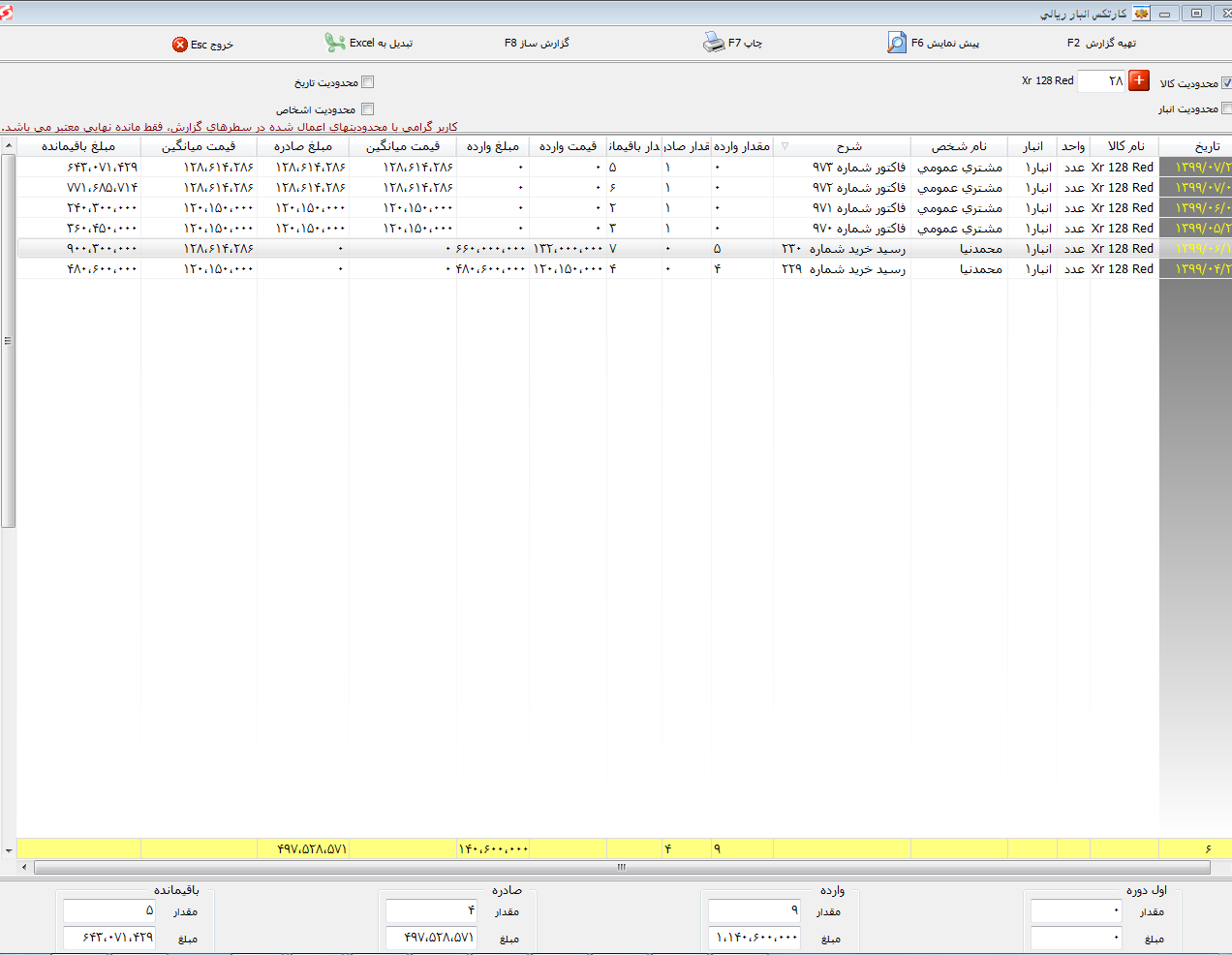Open the گزارش ساز F8 report builder
Screen dimensions: 1232x955
point(537,44)
